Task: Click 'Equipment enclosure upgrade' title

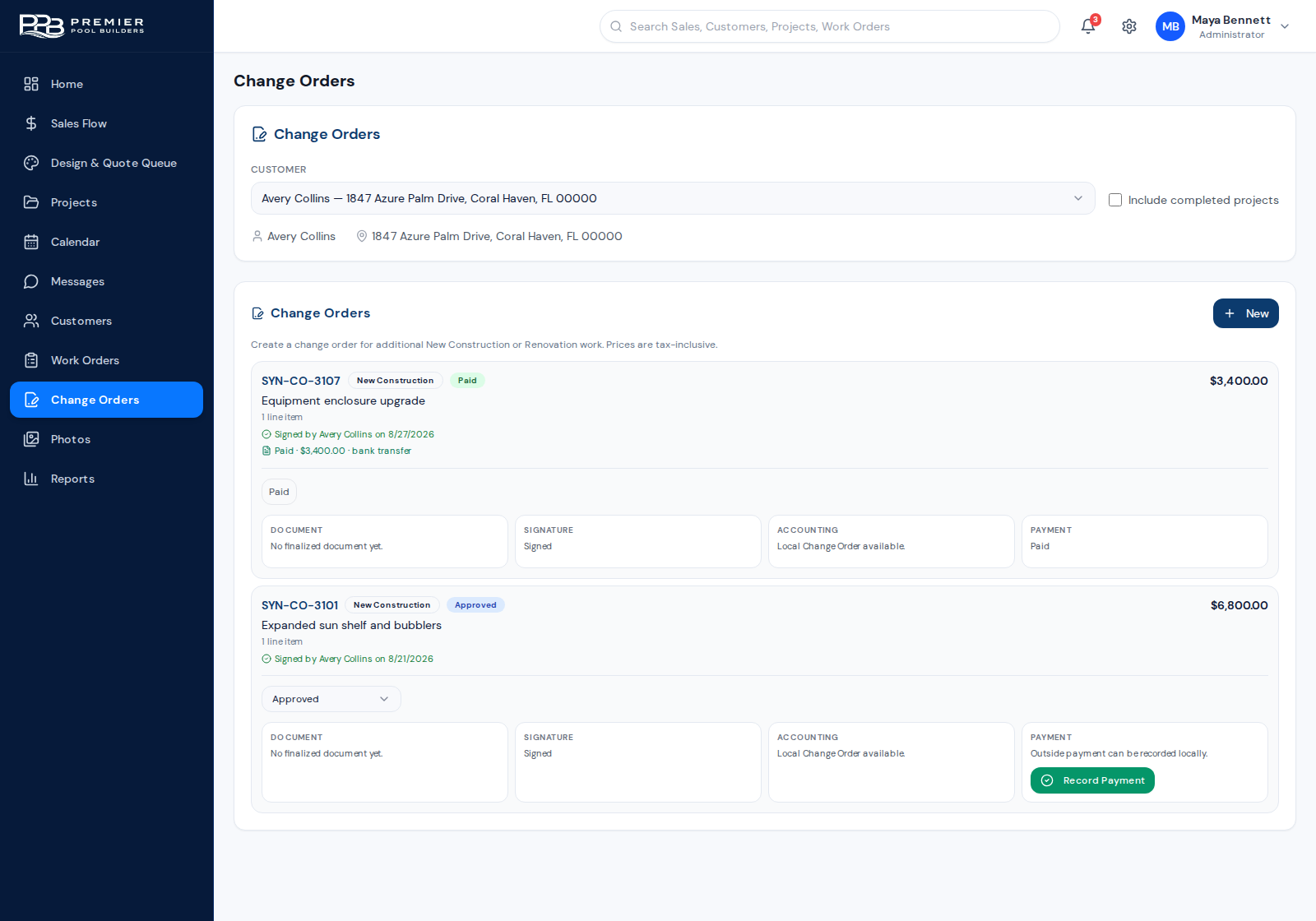Action: coord(344,400)
